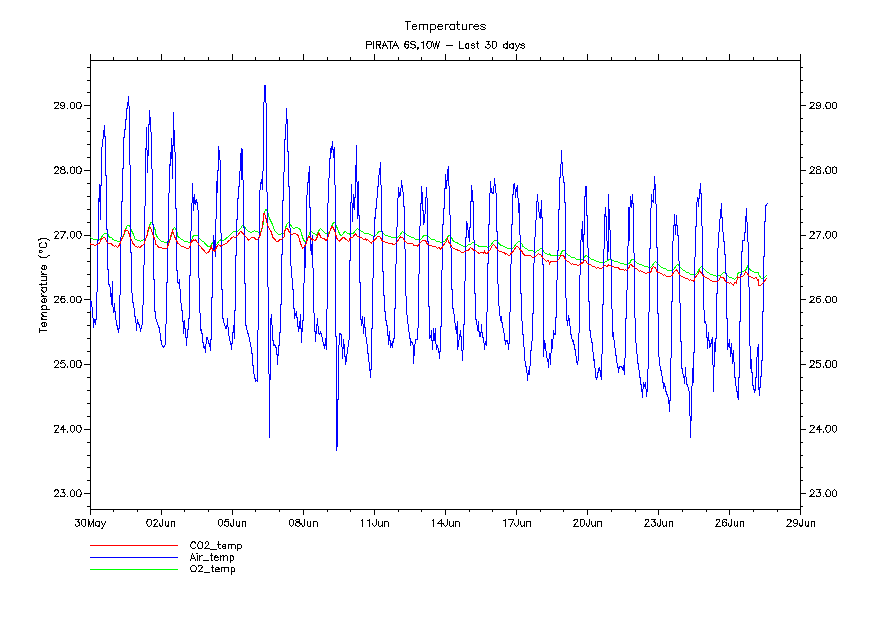
Task: Click the 30May x-axis date label
Action: 90,523
